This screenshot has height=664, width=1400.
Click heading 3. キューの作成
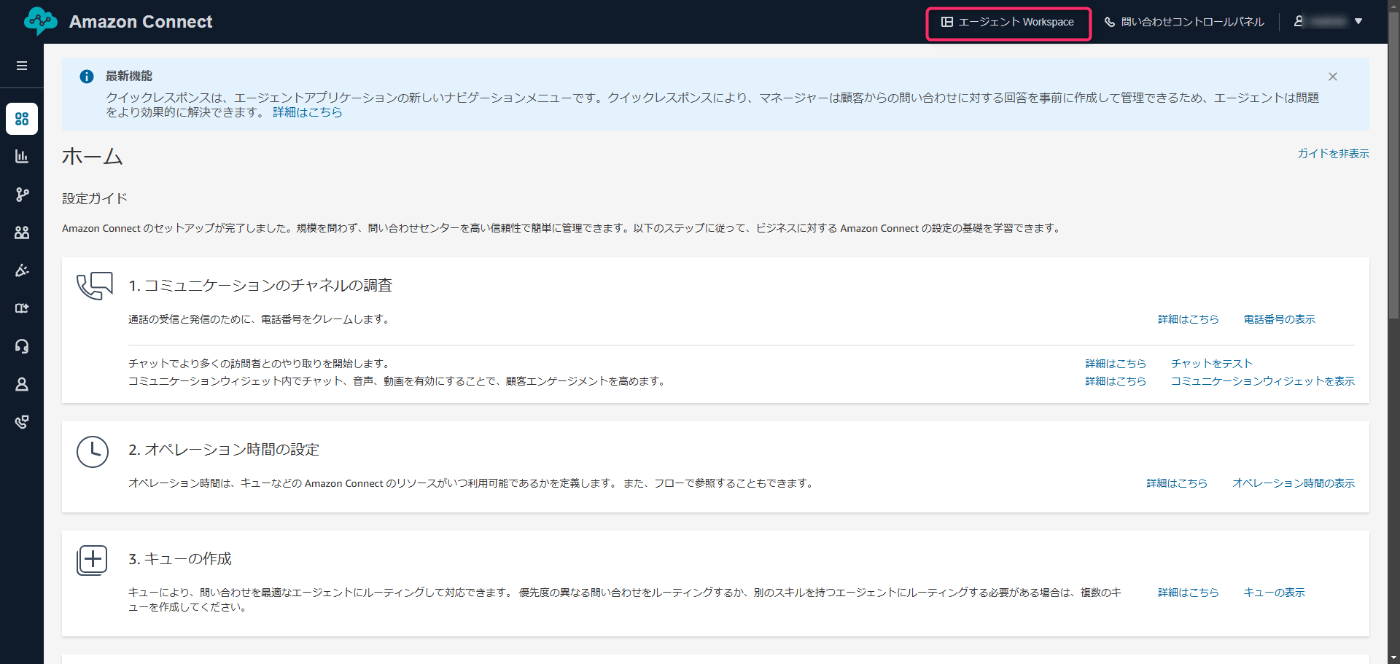(180, 559)
